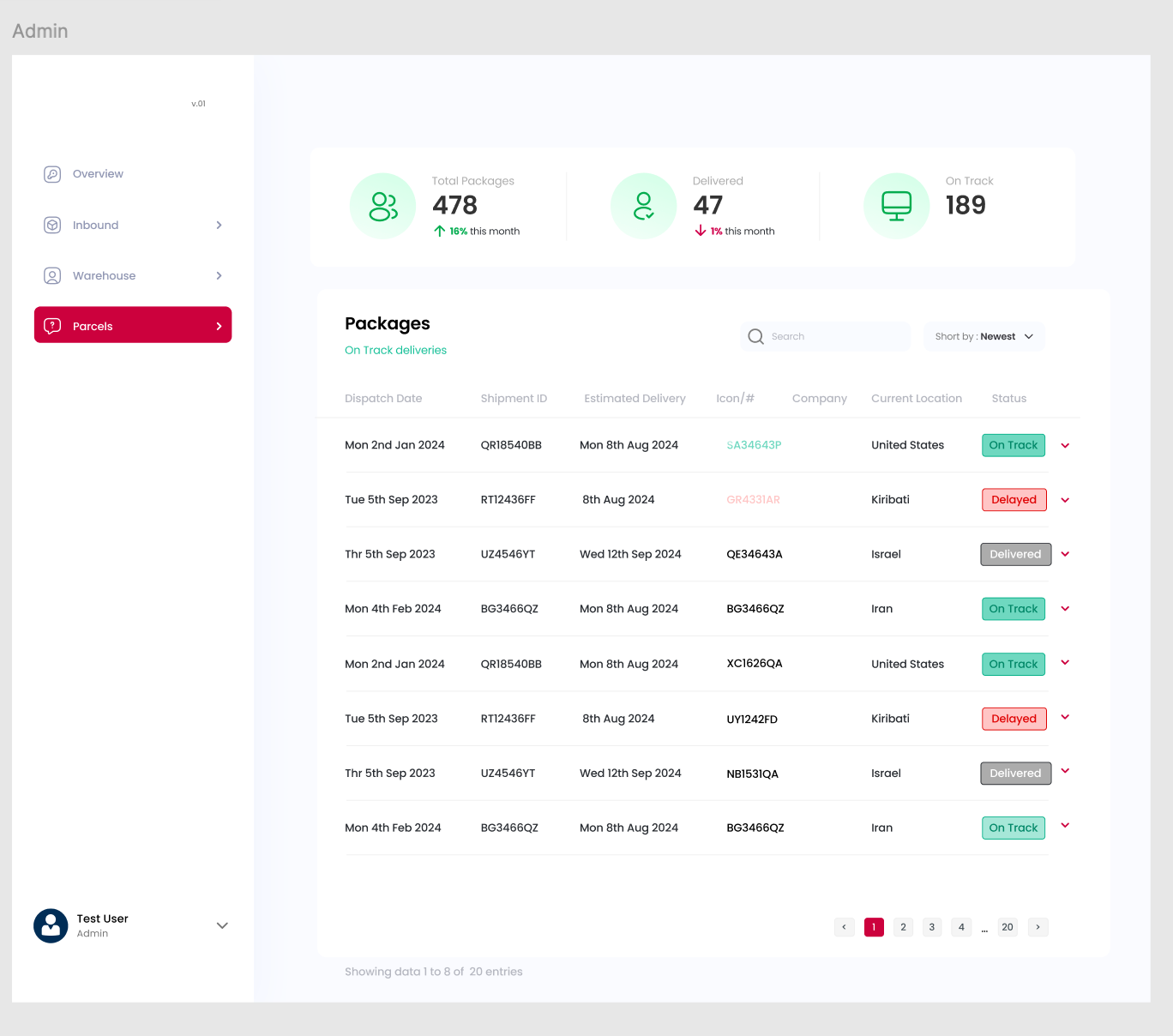This screenshot has height=1036, width=1173.
Task: Expand the first row QR18540BB details
Action: 1065,445
